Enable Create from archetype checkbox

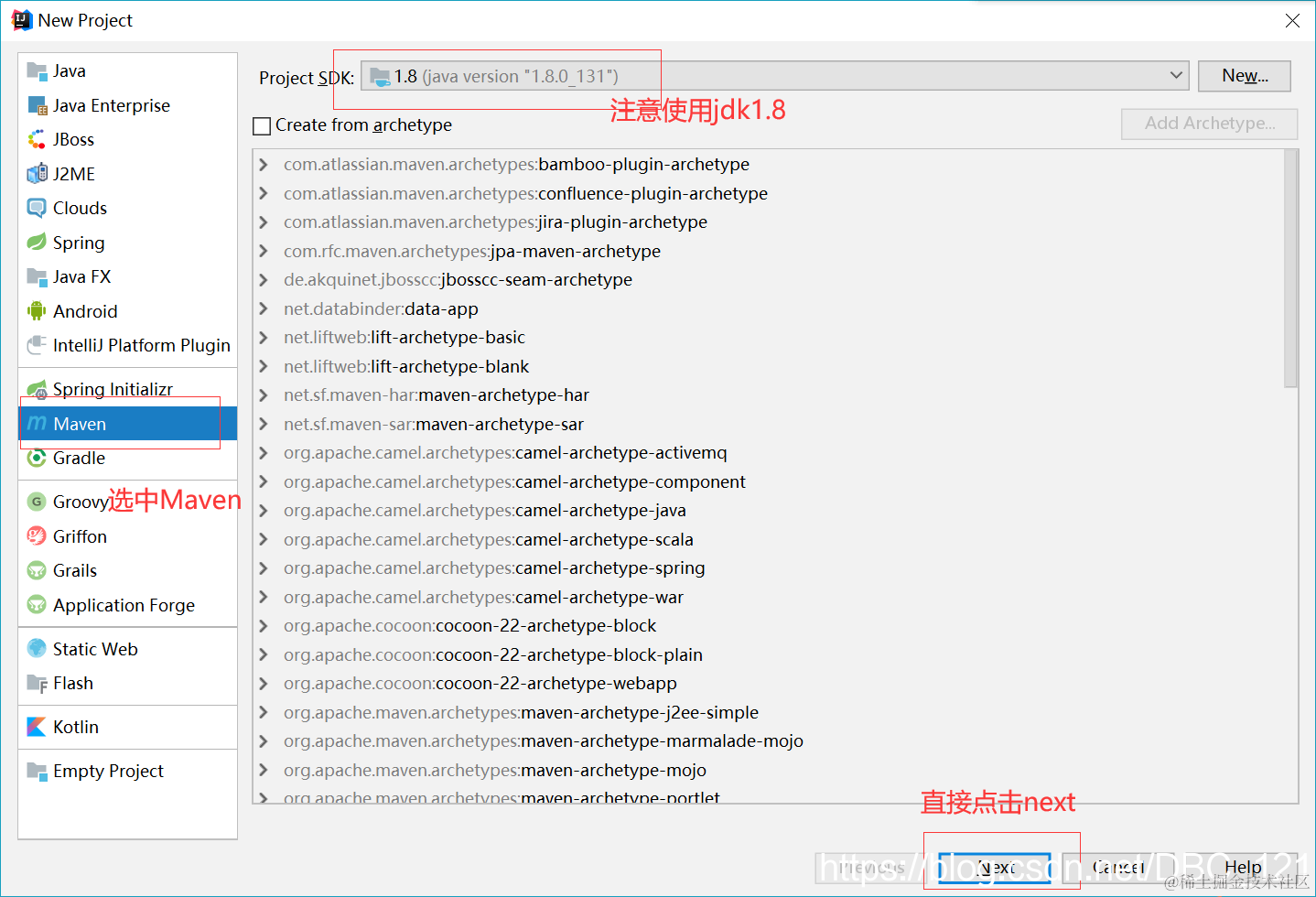pos(262,125)
